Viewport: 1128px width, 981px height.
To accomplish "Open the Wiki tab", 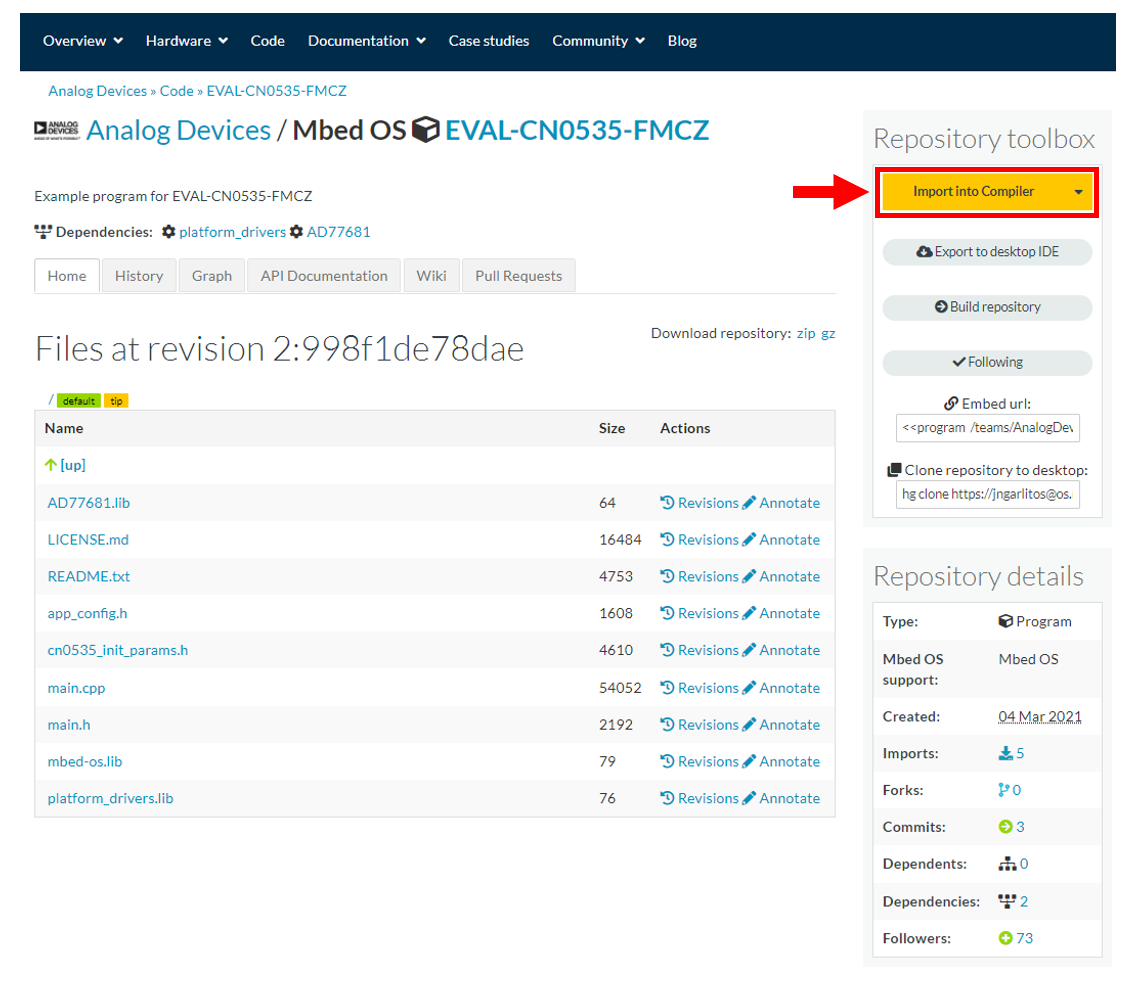I will point(432,276).
